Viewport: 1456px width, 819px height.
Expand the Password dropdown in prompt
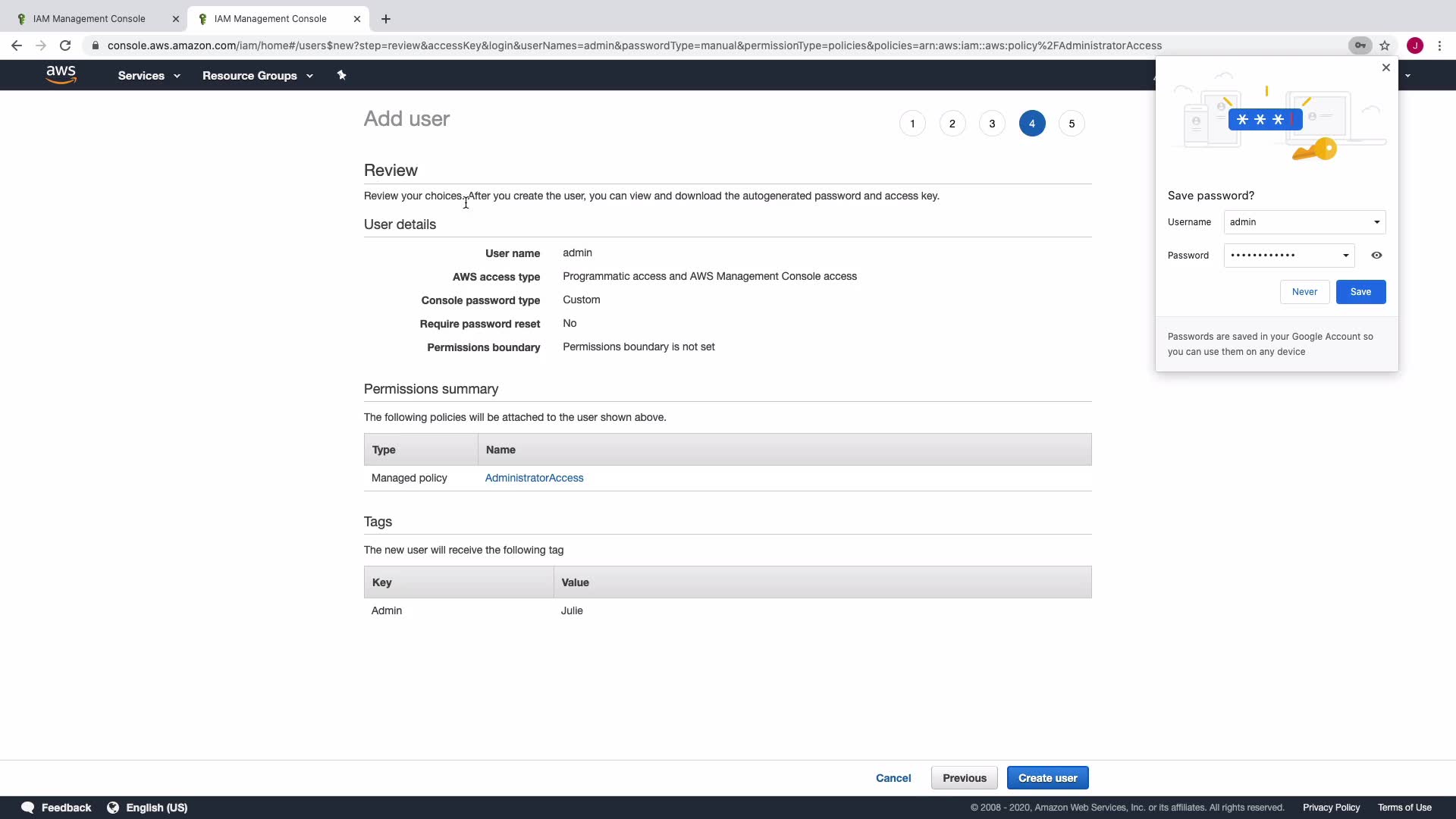tap(1346, 256)
